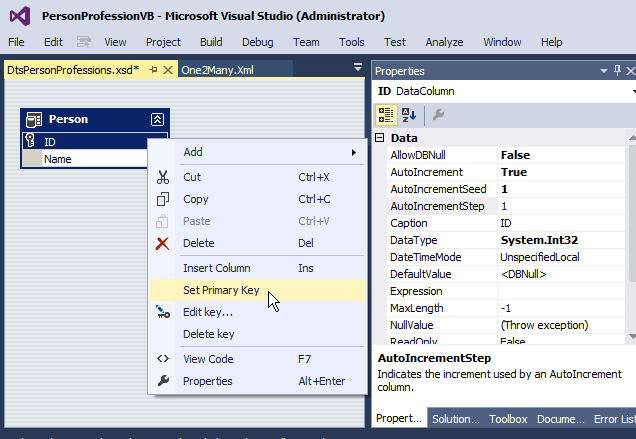Screen dimensions: 636x439
Task: Open the Window menu
Action: [502, 42]
